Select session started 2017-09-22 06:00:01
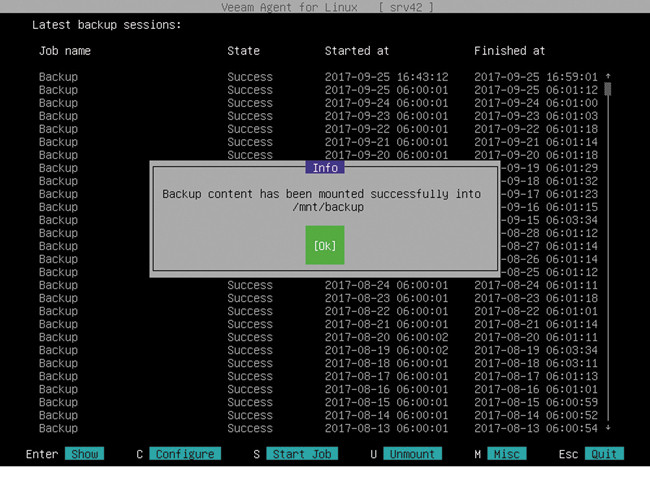 (x=318, y=129)
